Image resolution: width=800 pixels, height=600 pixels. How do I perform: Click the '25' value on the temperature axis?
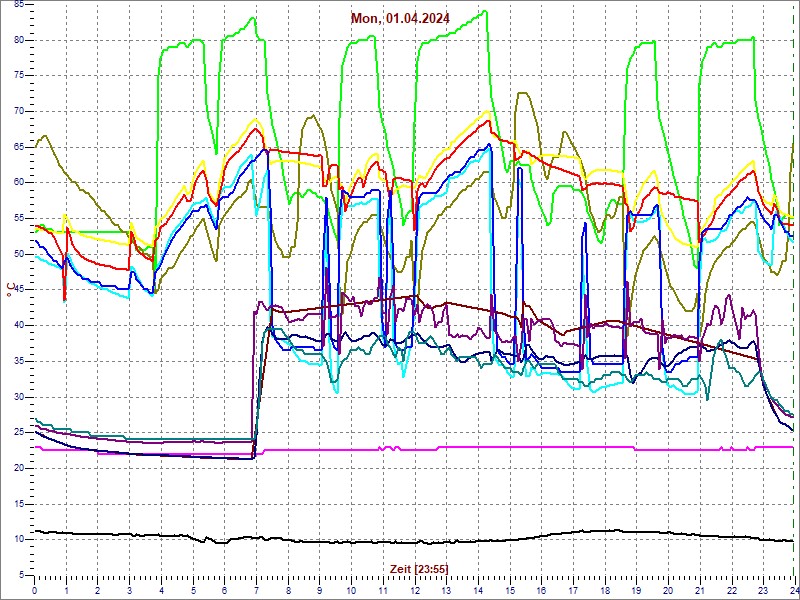tap(19, 432)
